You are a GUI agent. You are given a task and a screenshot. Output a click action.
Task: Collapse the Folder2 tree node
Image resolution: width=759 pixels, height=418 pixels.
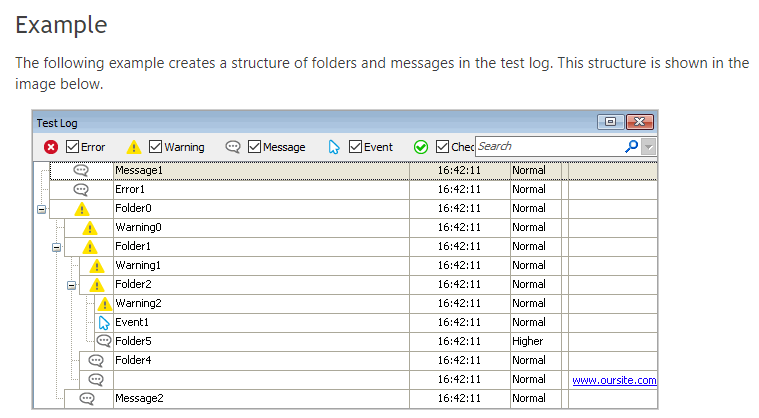(71, 285)
